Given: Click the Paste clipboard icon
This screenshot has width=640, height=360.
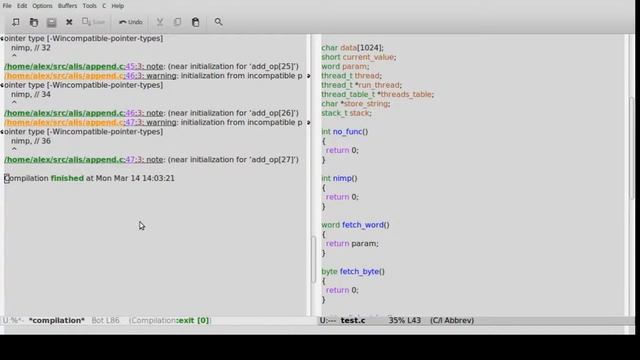Looking at the screenshot, I should (x=196, y=22).
